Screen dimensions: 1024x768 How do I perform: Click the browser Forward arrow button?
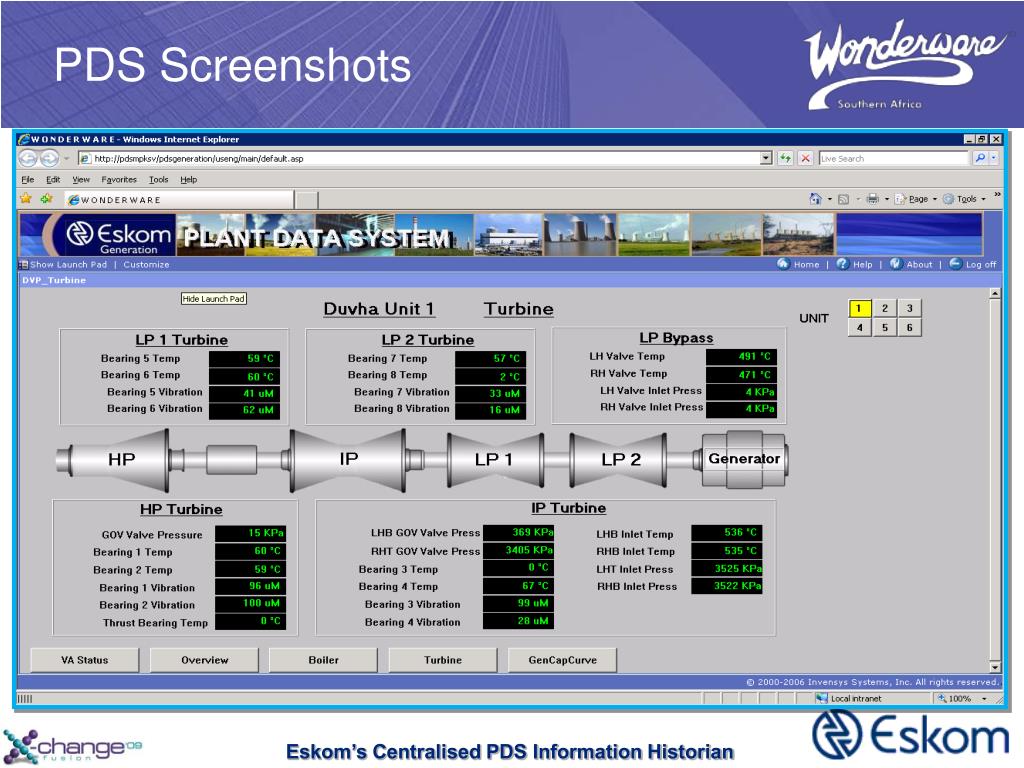pyautogui.click(x=50, y=158)
